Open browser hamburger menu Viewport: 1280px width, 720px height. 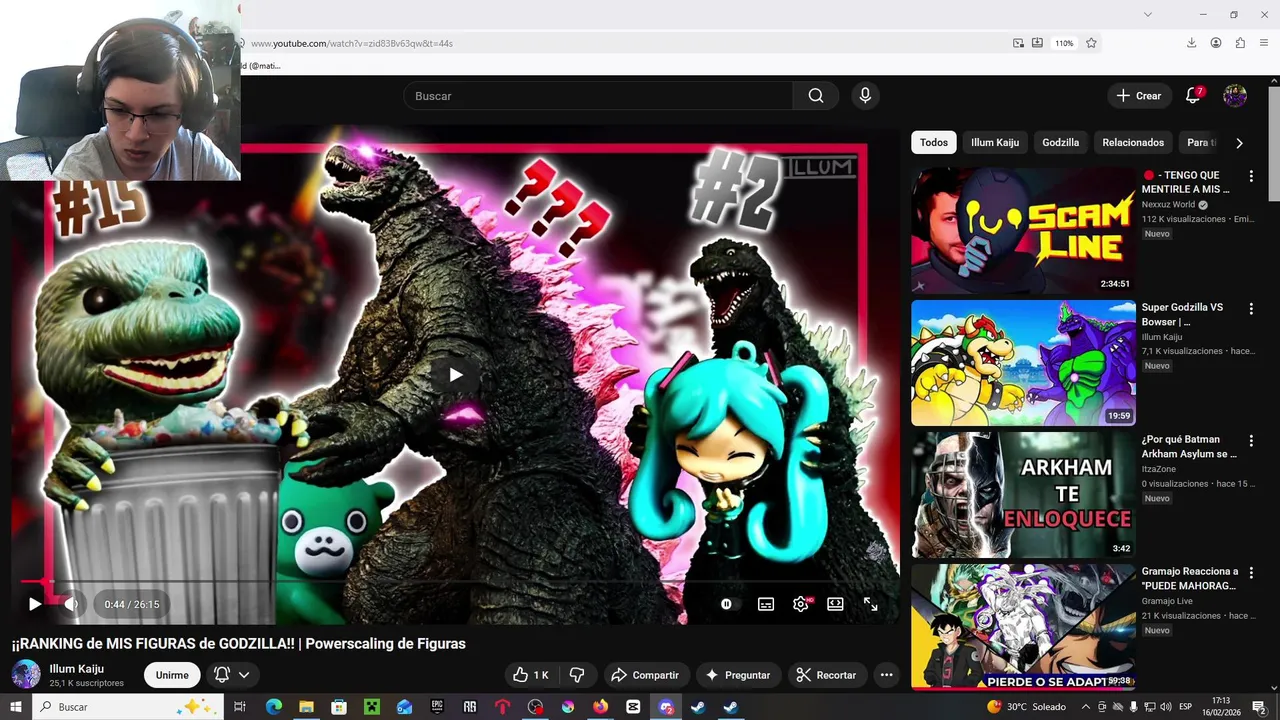1264,43
